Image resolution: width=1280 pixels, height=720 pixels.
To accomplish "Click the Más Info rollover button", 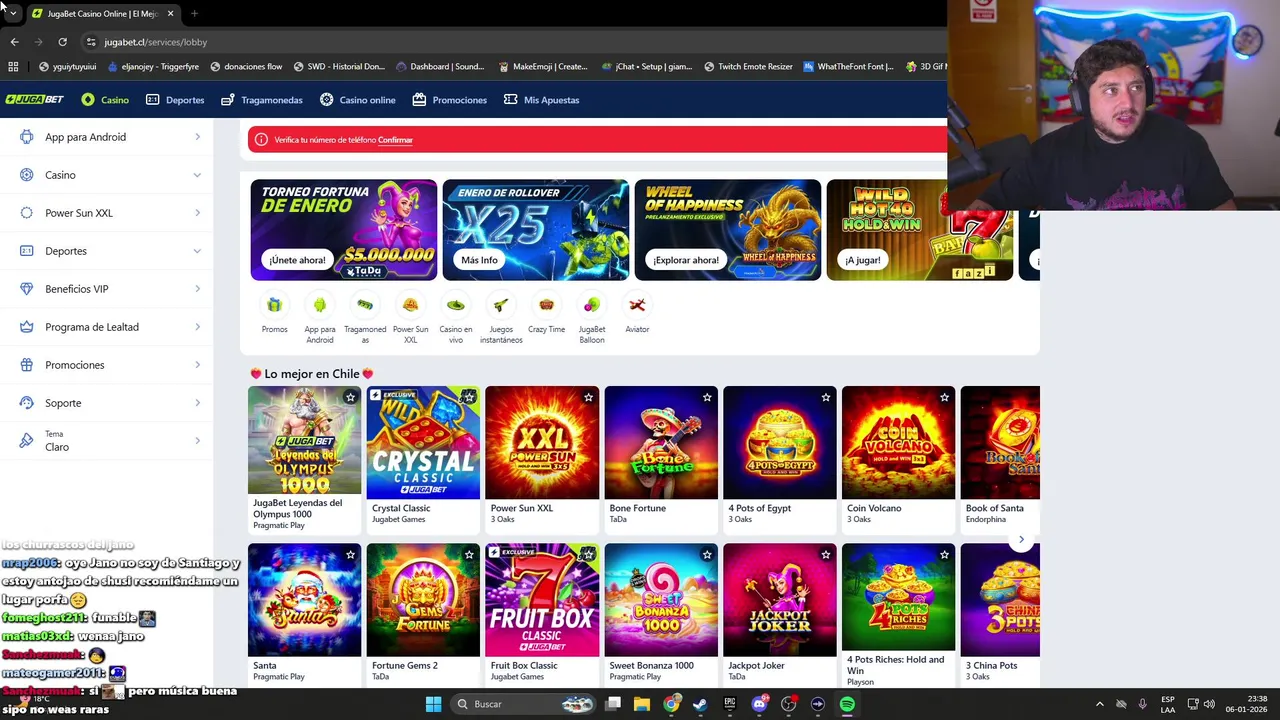I will [479, 260].
